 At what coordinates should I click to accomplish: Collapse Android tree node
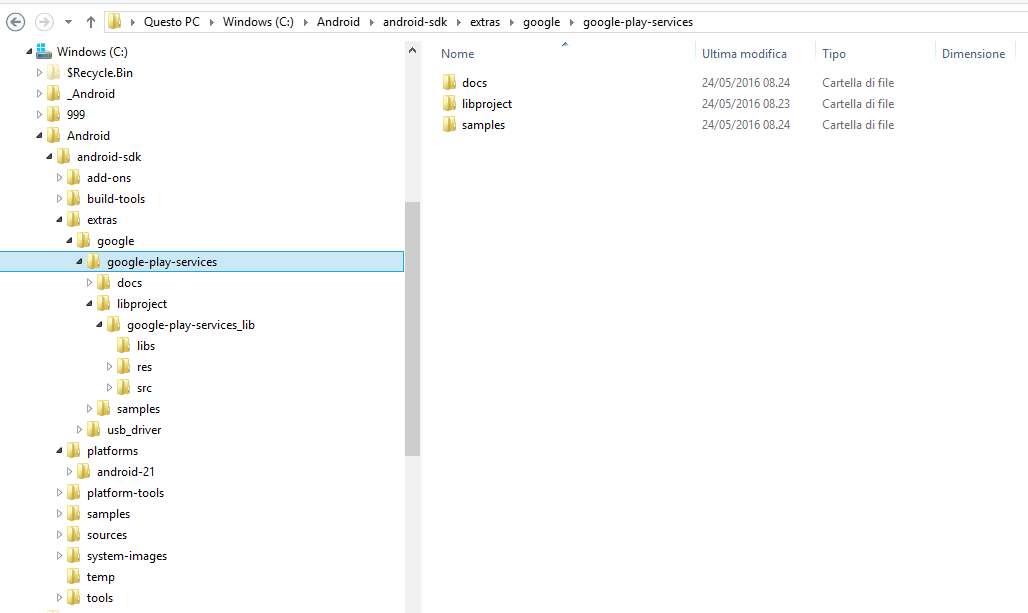click(39, 135)
